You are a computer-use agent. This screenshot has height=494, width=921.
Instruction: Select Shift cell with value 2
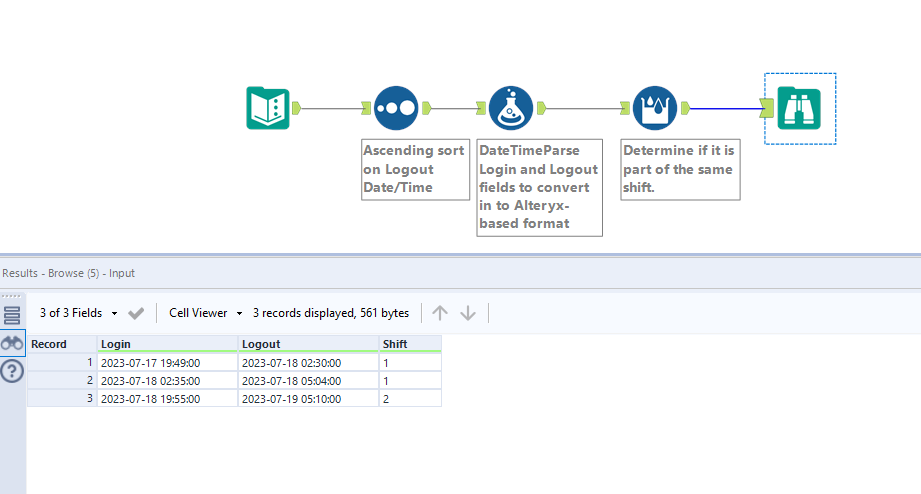coord(410,398)
